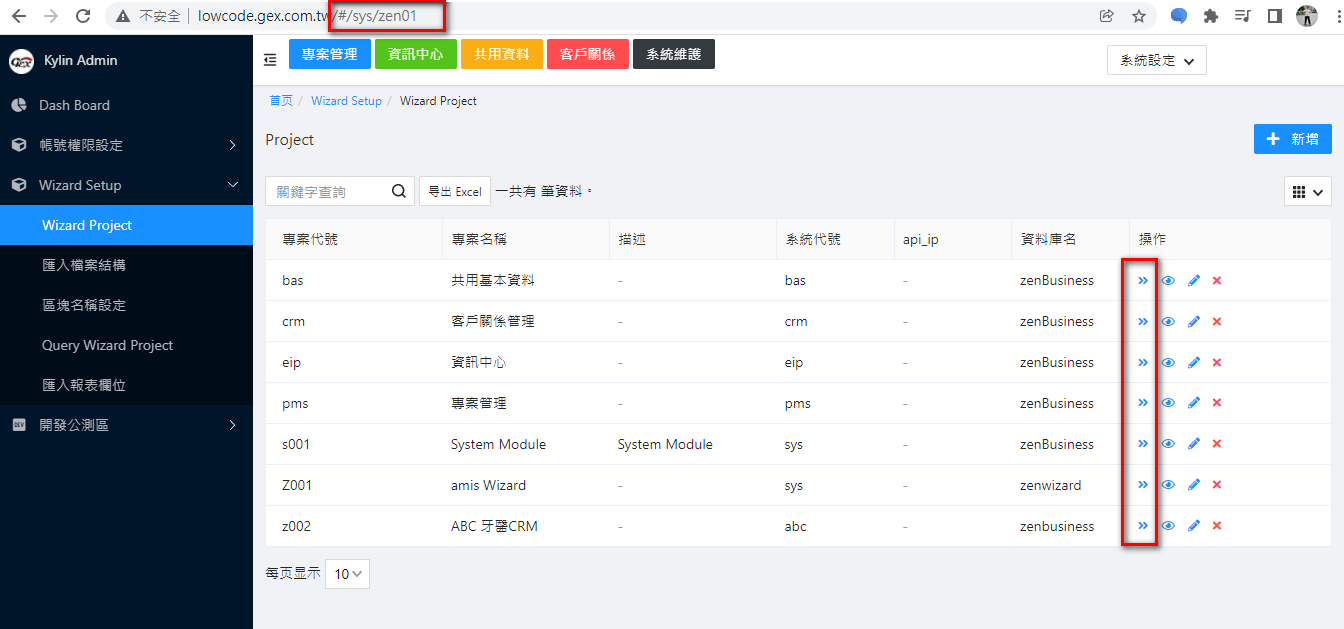Screen dimensions: 1344x629
Task: Click the double-arrow icon in the bas row
Action: click(1143, 281)
